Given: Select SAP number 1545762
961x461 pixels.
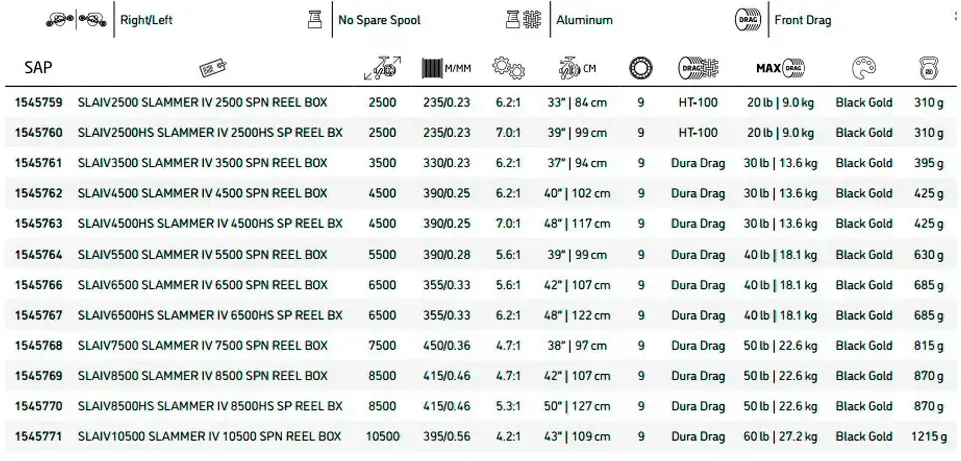Looking at the screenshot, I should point(39,193).
